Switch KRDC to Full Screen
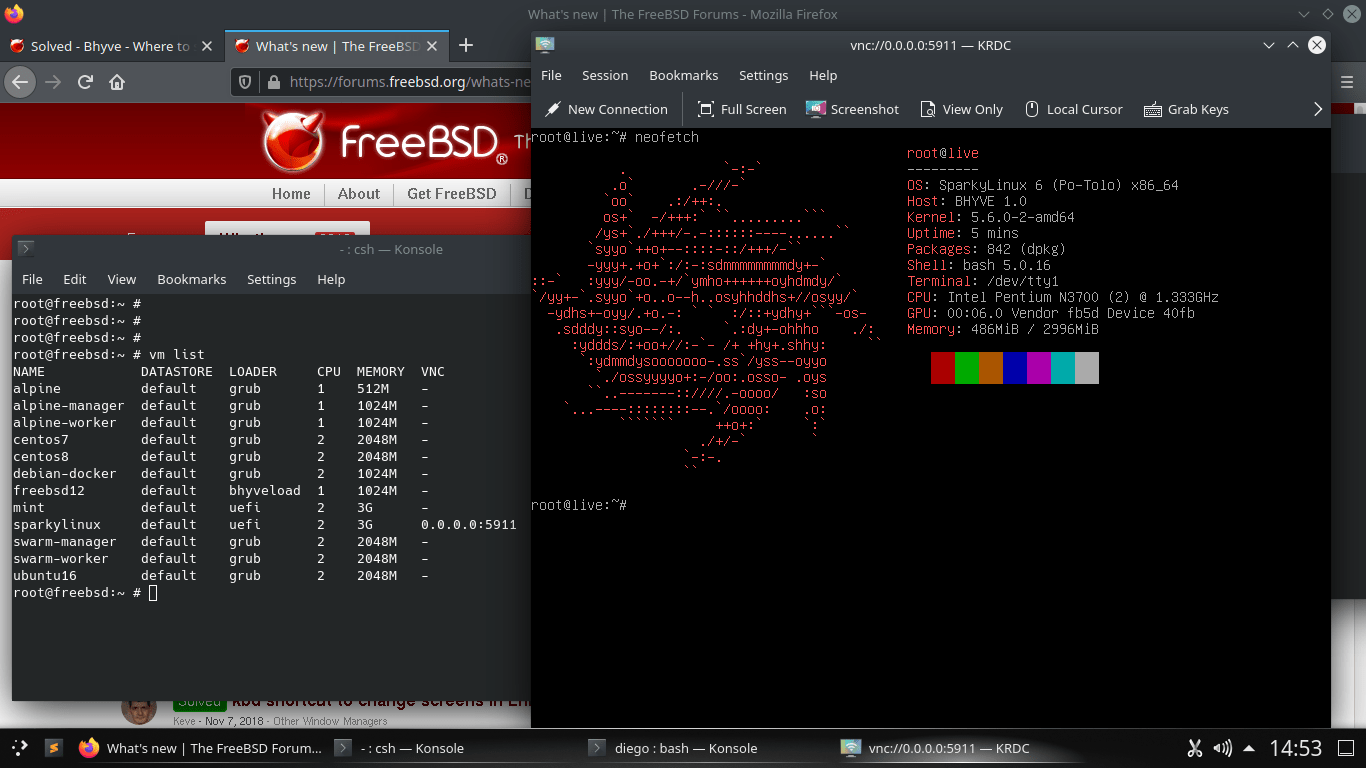Screen dimensions: 1366x768 [x=742, y=109]
